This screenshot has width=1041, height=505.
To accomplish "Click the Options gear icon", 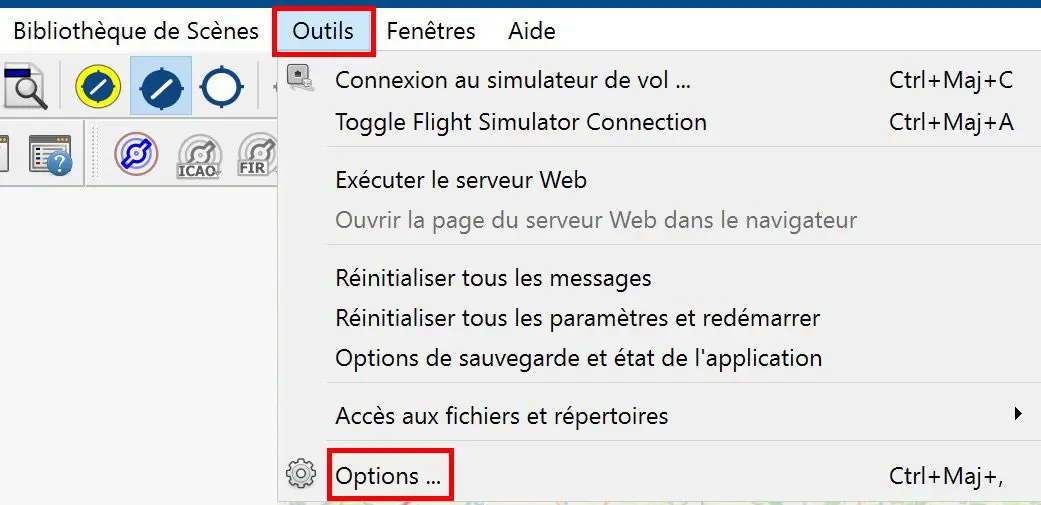I will tap(301, 474).
